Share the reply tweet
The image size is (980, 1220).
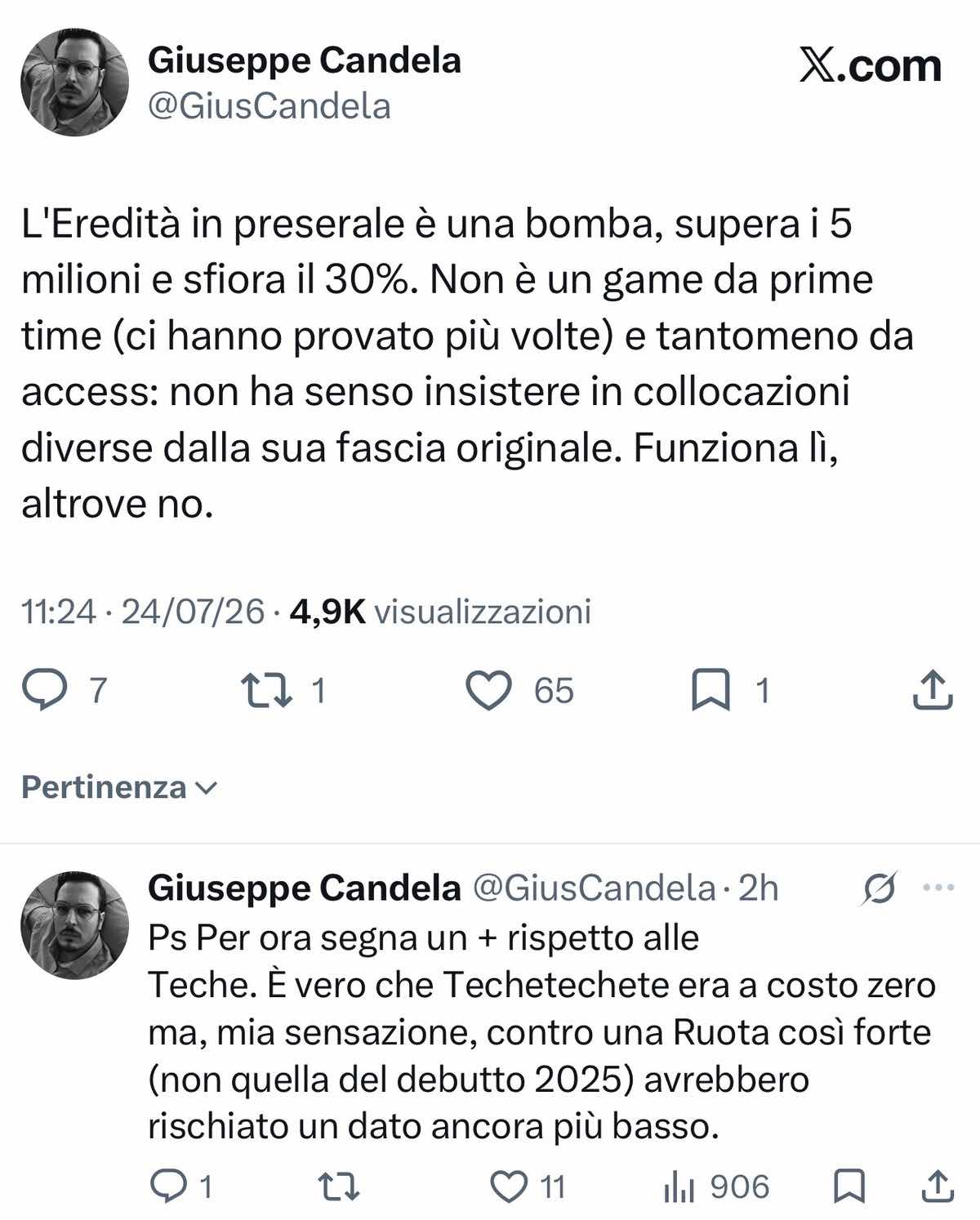coord(937,1186)
